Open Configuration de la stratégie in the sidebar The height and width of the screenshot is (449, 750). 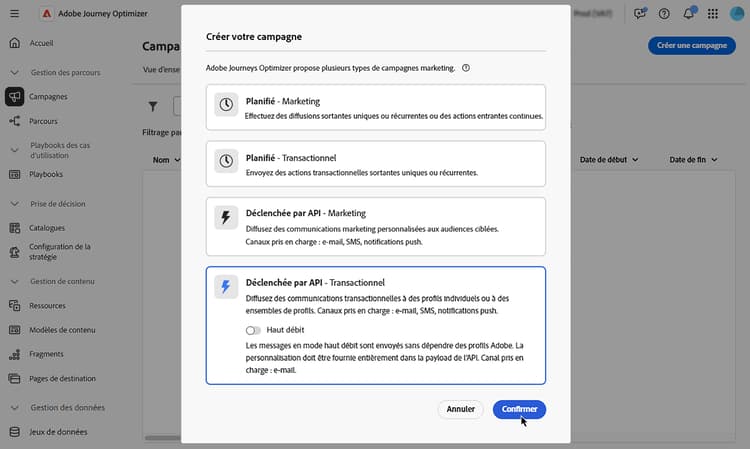click(x=60, y=252)
